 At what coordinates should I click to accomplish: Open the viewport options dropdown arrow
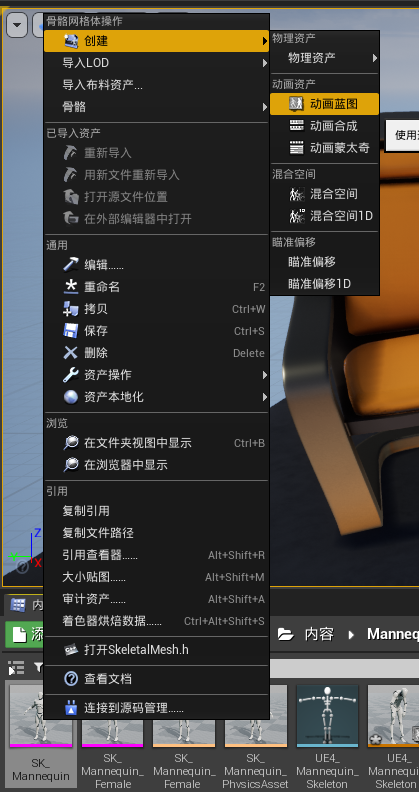(17, 25)
